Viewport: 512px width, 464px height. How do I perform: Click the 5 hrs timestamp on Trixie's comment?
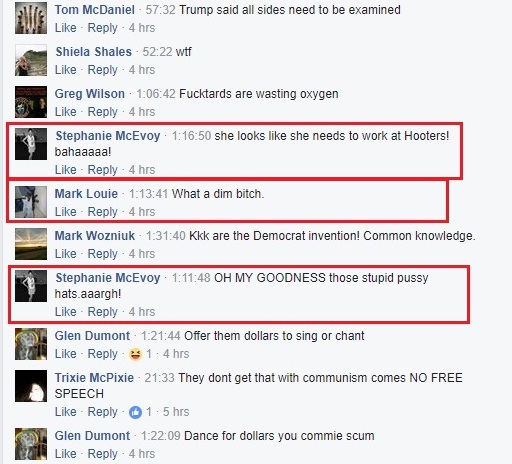click(176, 412)
